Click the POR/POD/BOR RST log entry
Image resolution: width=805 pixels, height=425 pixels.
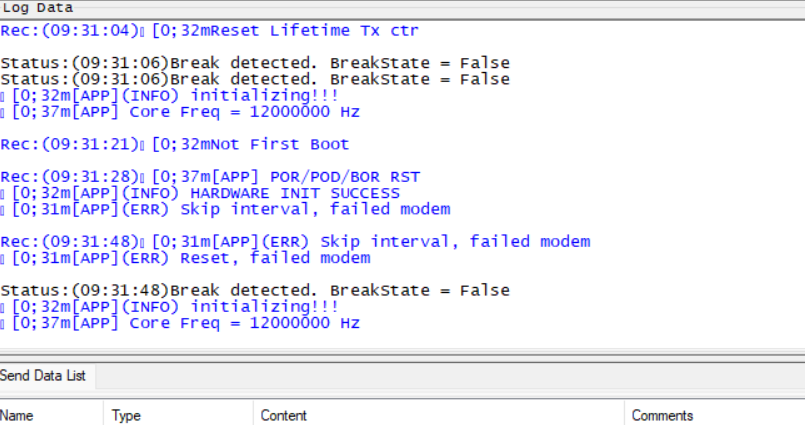tap(210, 177)
